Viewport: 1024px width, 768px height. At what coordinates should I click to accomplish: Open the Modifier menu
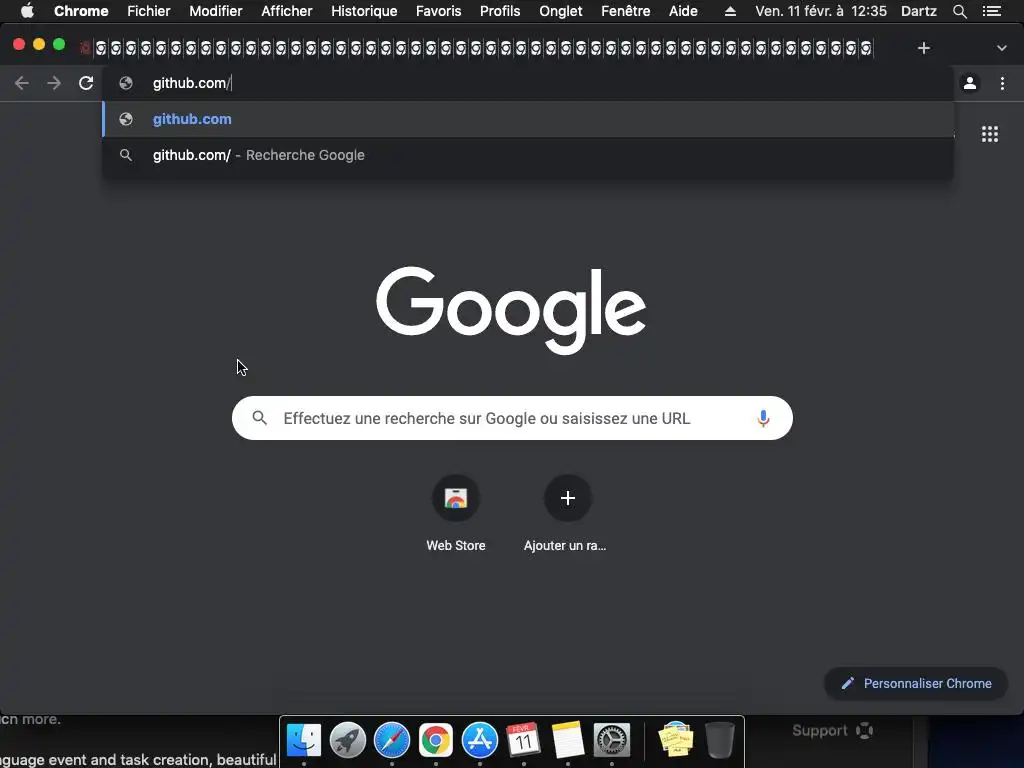point(216,11)
